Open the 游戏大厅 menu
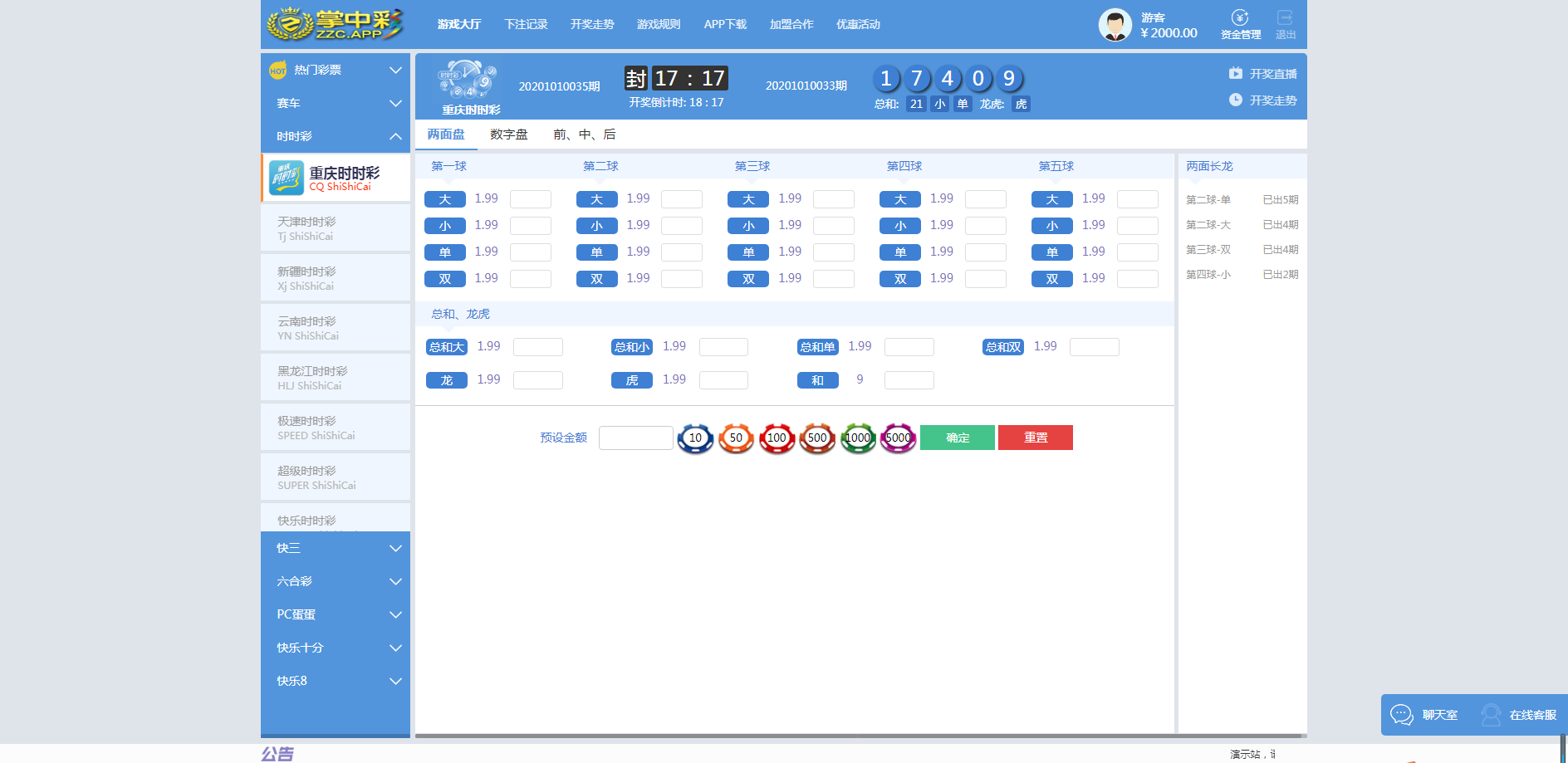1568x763 pixels. [459, 24]
